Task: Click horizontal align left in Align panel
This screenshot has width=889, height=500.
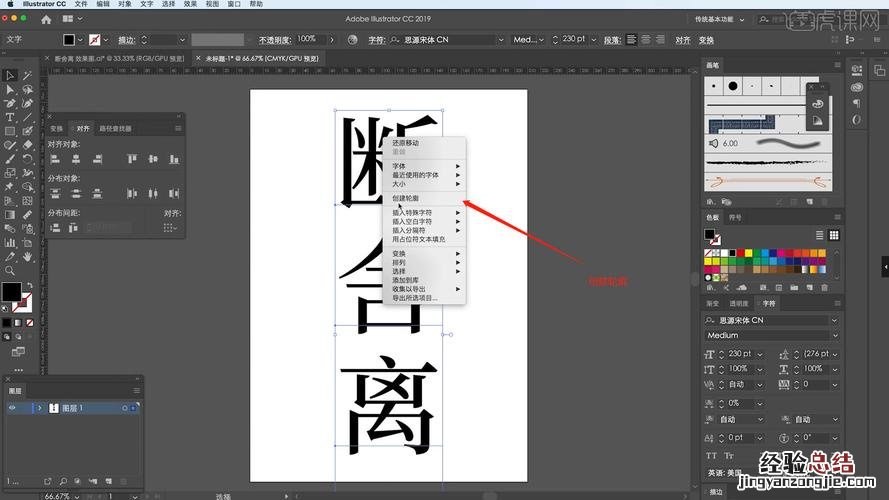Action: (54, 159)
